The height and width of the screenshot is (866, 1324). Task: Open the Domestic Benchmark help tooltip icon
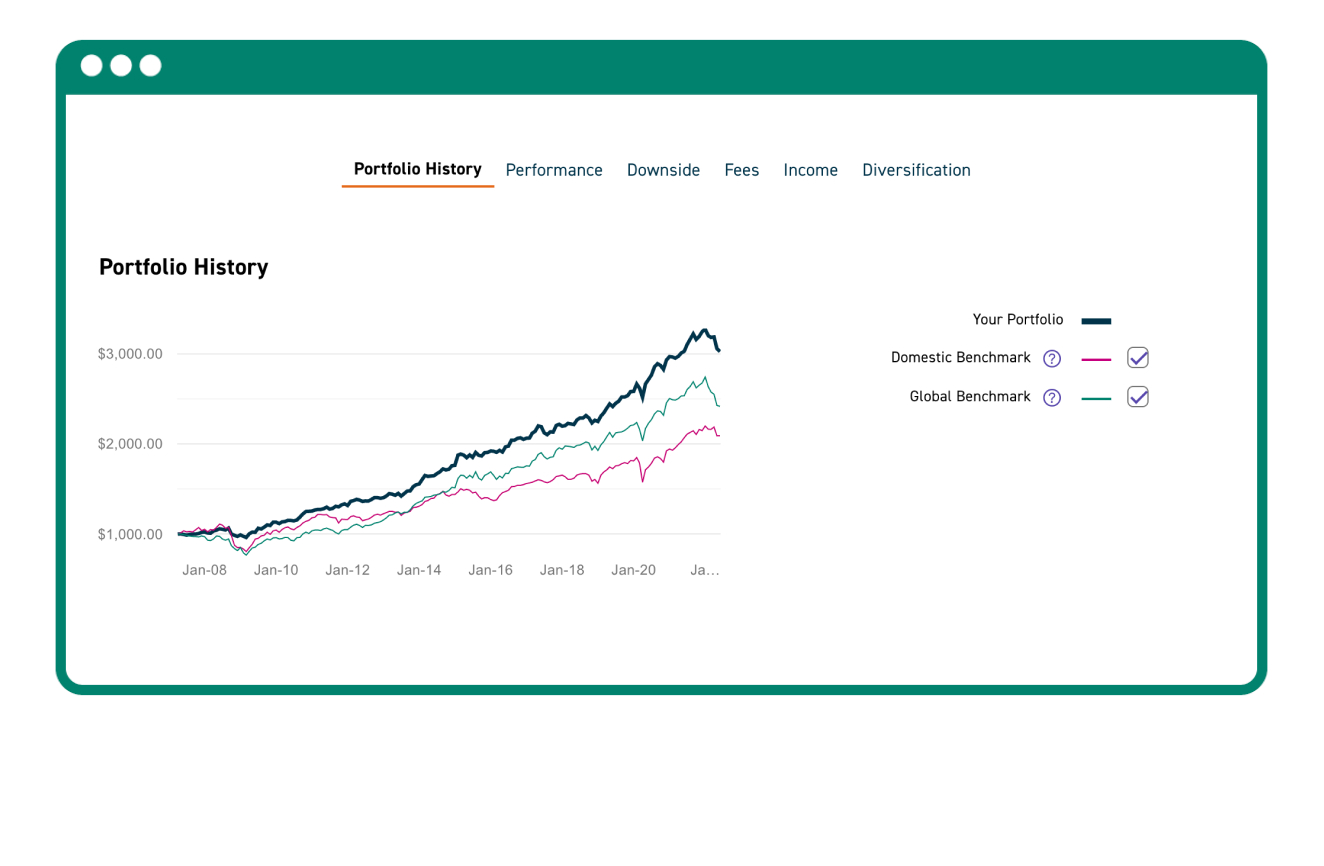1051,358
